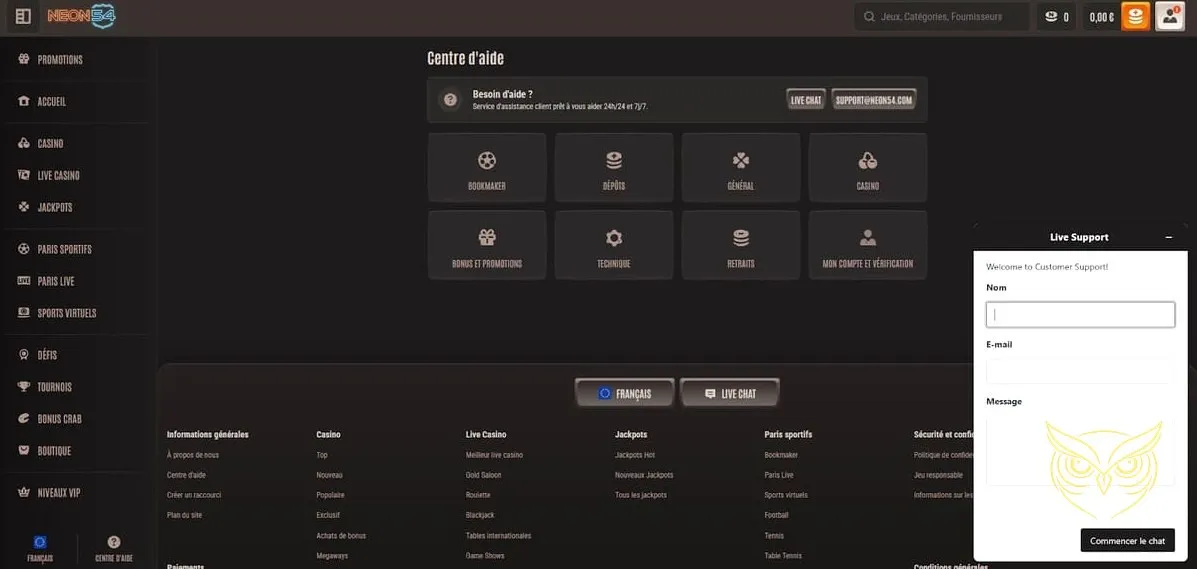1197x569 pixels.
Task: Click the Commencer le chat button
Action: 1127,541
